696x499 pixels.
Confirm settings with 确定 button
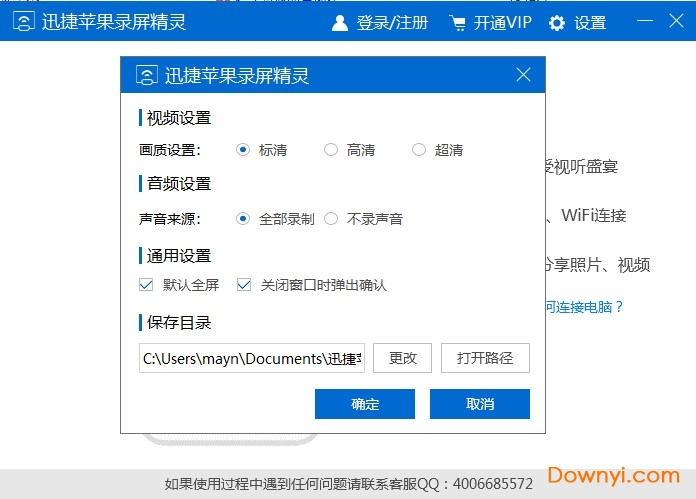[x=365, y=404]
